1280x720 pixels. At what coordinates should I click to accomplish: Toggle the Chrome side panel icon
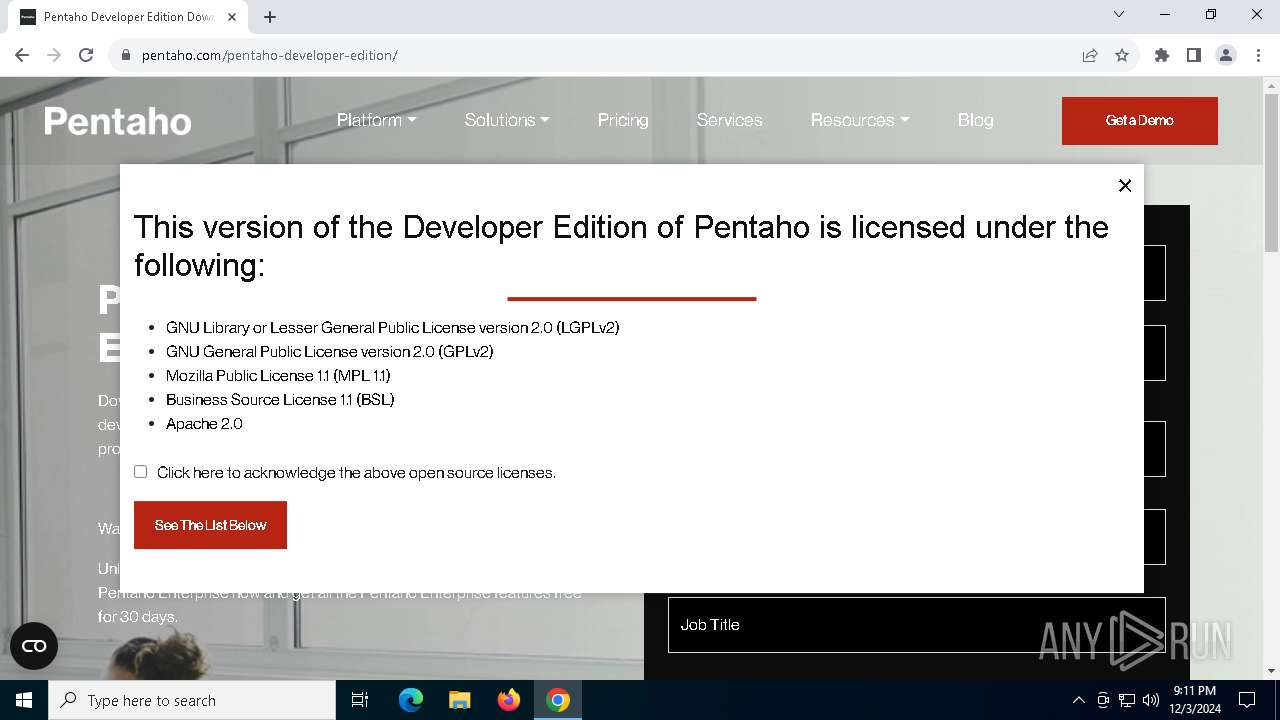click(1194, 55)
